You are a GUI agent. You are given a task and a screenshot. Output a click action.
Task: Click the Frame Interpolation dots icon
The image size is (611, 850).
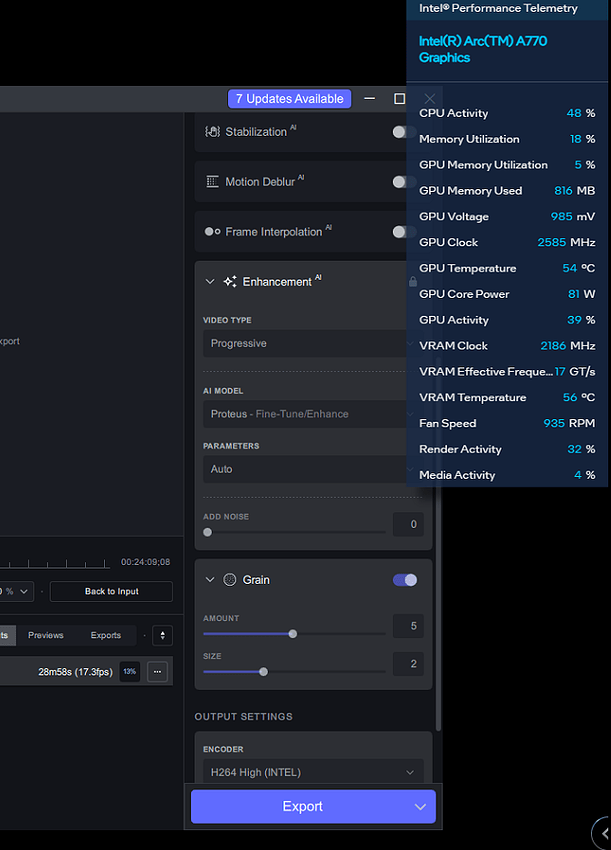[x=212, y=232]
